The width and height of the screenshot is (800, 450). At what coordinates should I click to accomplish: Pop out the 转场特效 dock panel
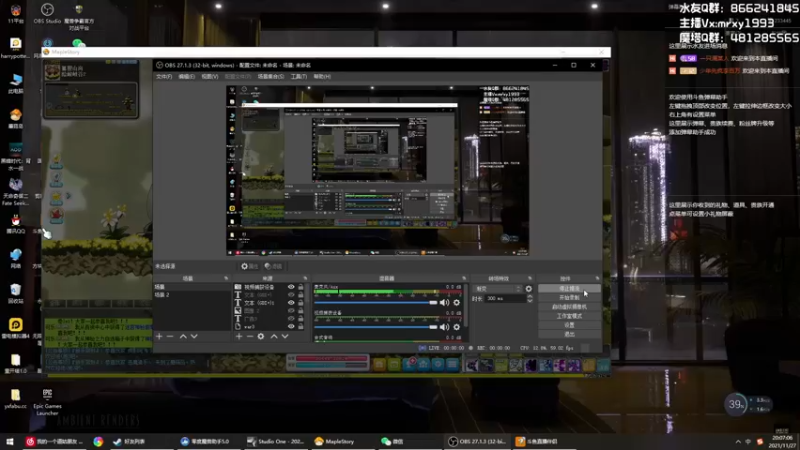coord(530,279)
